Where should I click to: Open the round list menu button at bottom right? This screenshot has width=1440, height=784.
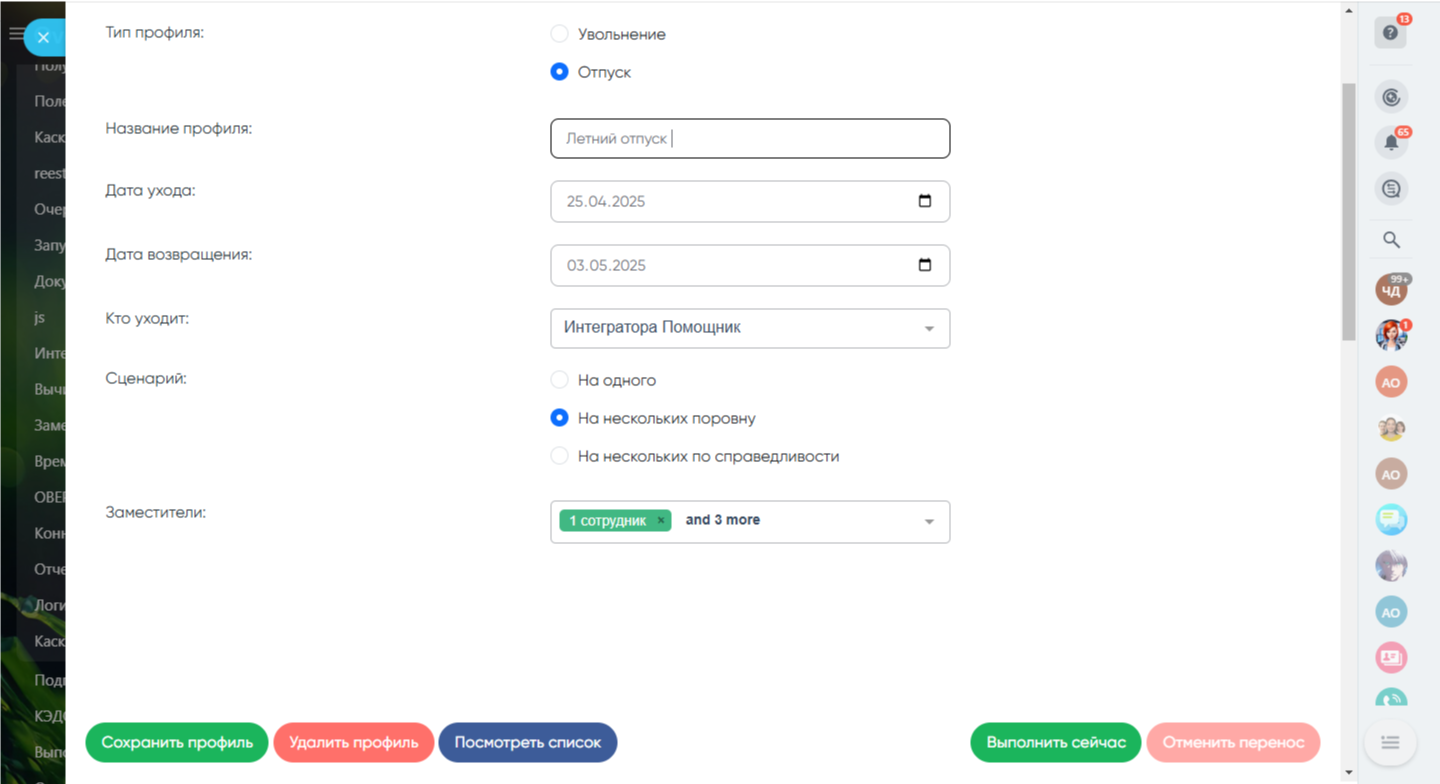[x=1390, y=742]
